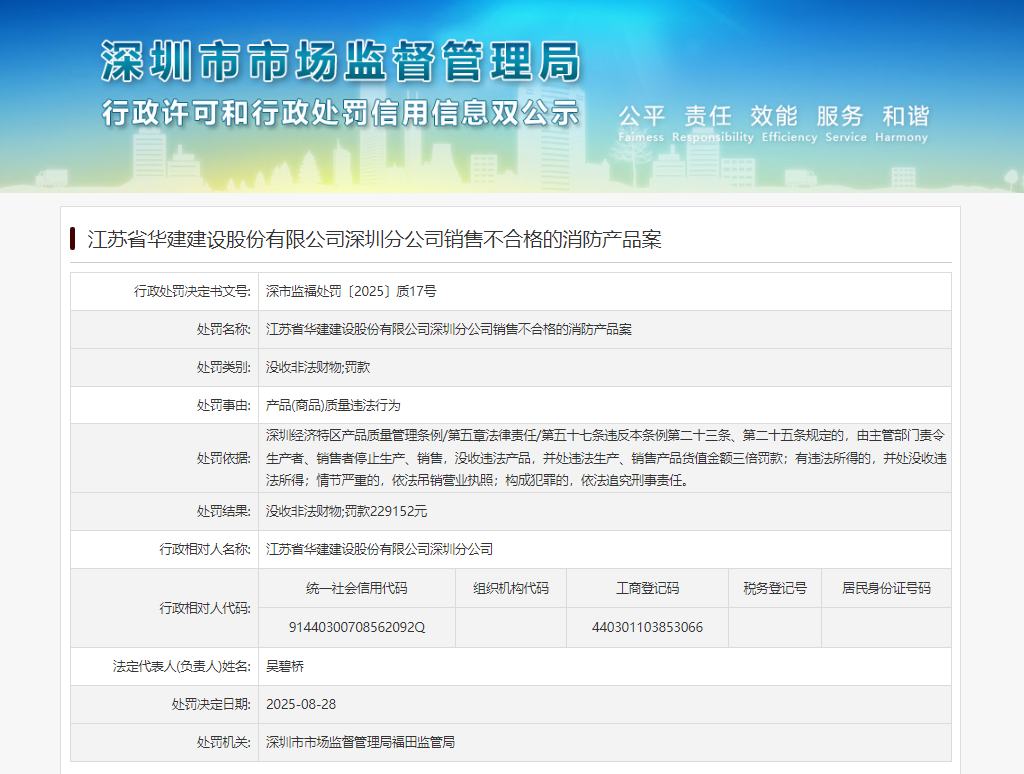Click the 处罚名称 value in the table

pyautogui.click(x=449, y=329)
